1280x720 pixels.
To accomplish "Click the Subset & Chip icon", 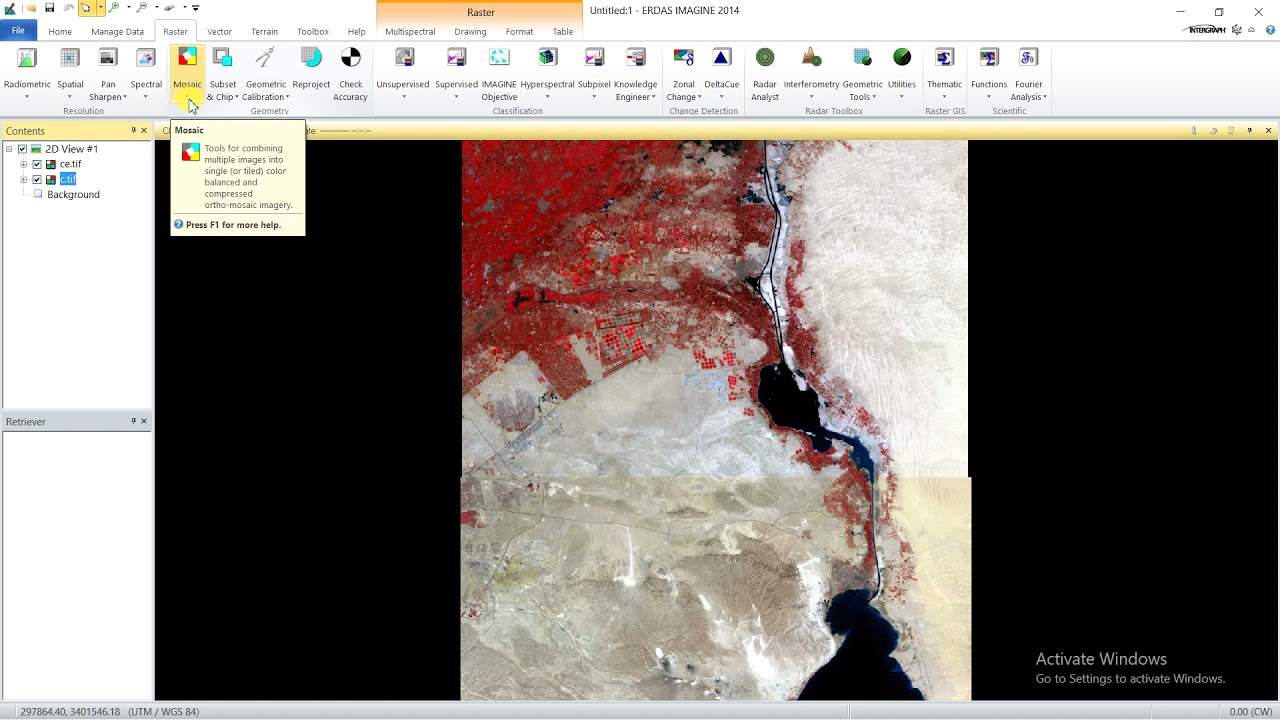I will 222,58.
